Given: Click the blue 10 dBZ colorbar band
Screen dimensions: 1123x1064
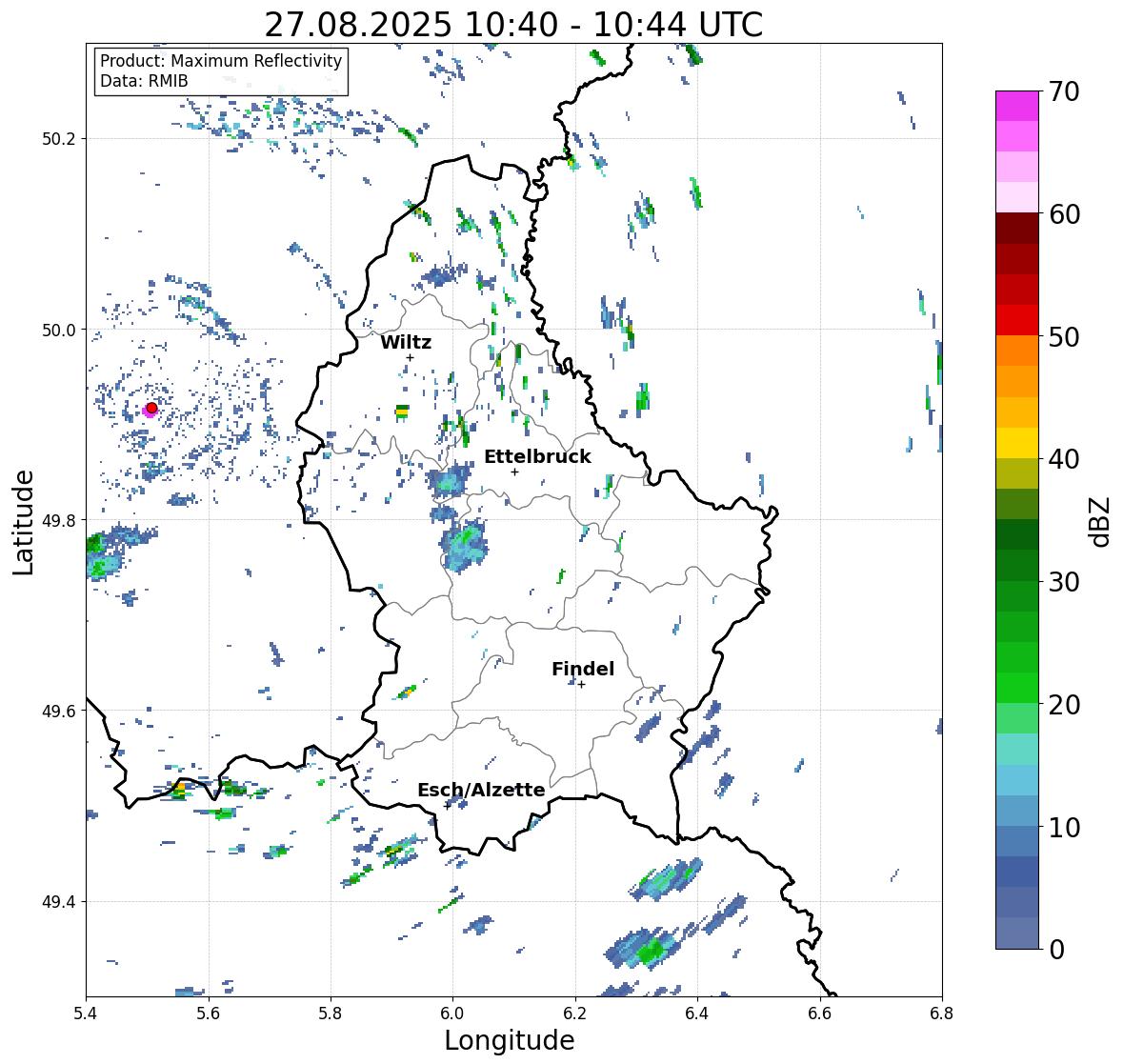Looking at the screenshot, I should (x=1017, y=811).
